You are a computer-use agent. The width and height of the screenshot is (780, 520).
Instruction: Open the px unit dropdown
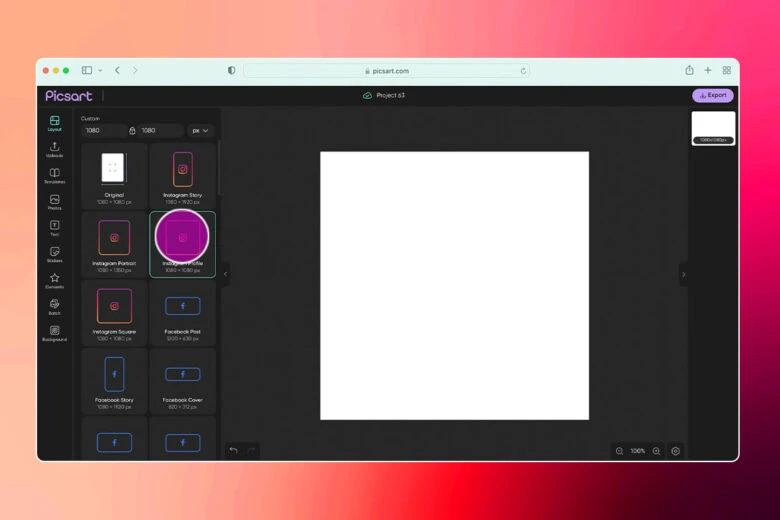pos(202,130)
